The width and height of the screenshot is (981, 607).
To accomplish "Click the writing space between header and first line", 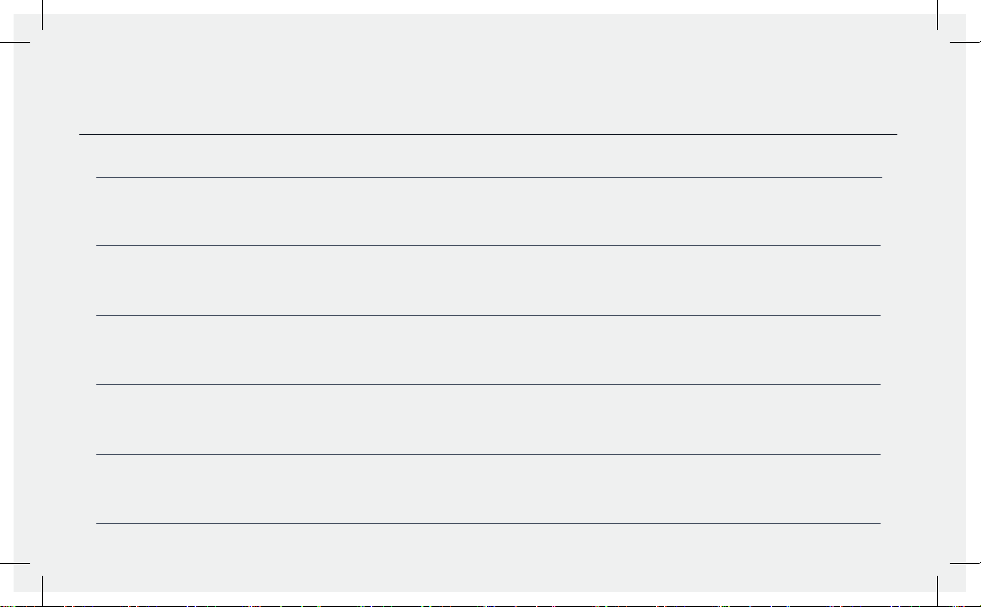I will point(488,156).
